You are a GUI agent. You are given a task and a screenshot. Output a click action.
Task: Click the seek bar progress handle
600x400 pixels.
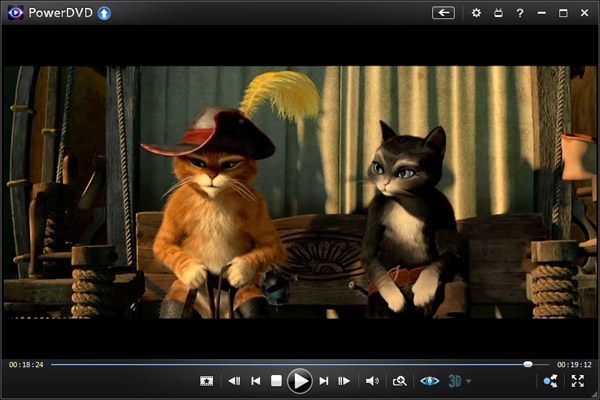(x=528, y=364)
